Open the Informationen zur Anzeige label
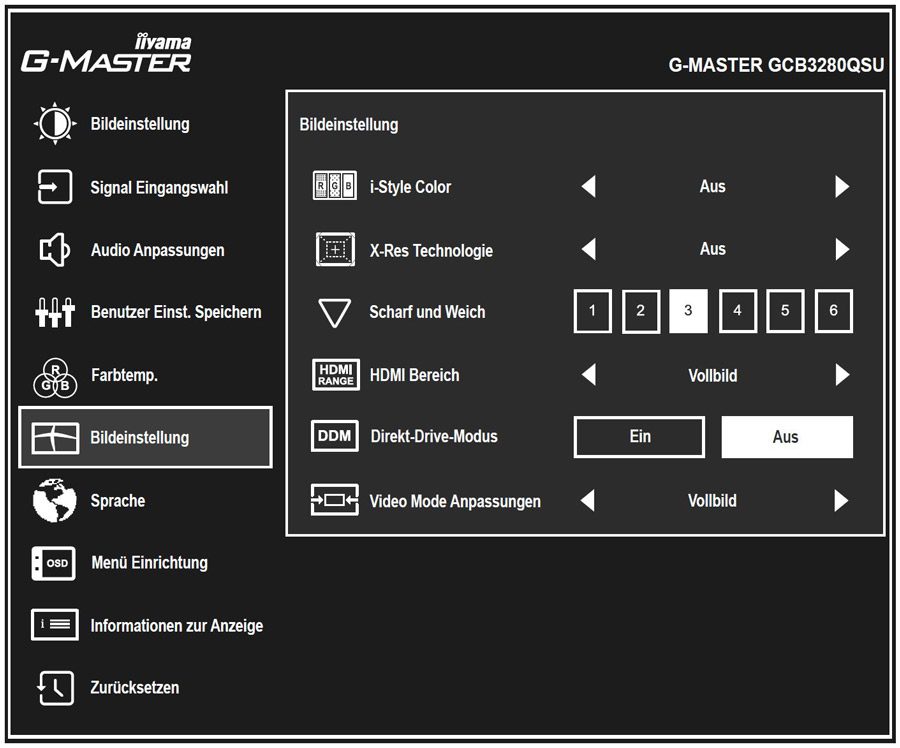 pyautogui.click(x=177, y=626)
